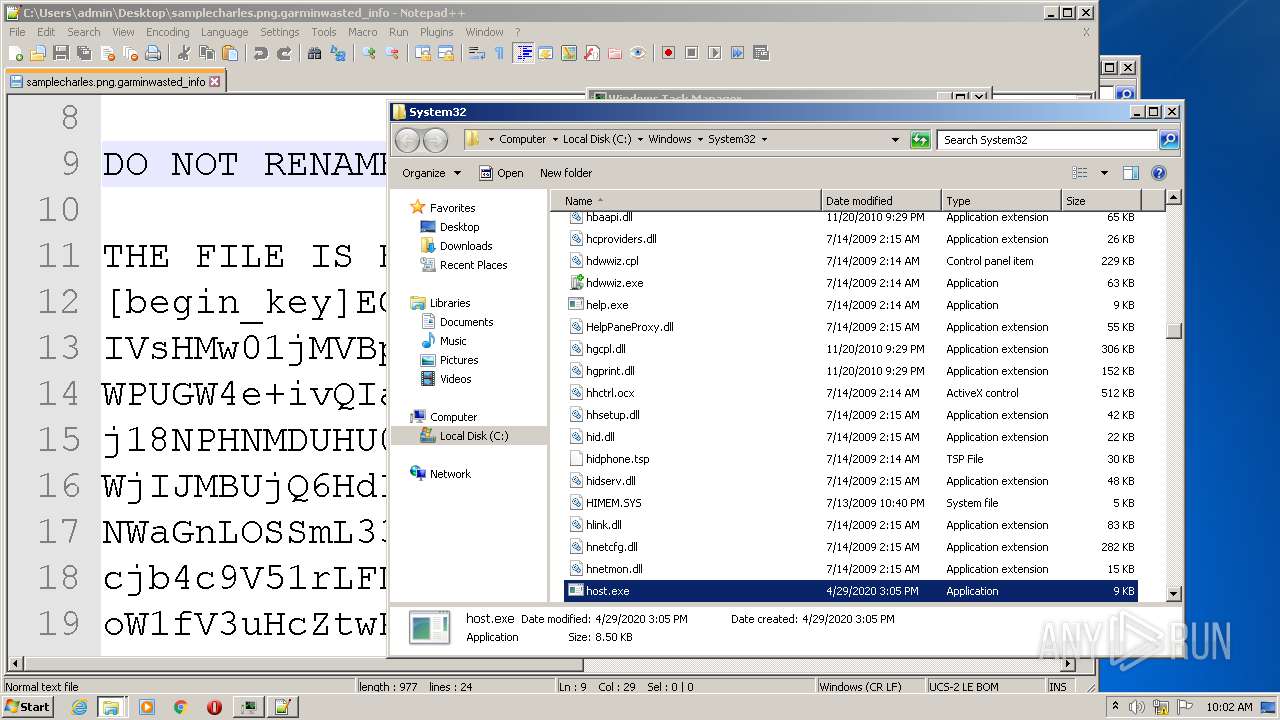Click Start Recording macro red dot
1280x720 pixels.
tap(668, 53)
